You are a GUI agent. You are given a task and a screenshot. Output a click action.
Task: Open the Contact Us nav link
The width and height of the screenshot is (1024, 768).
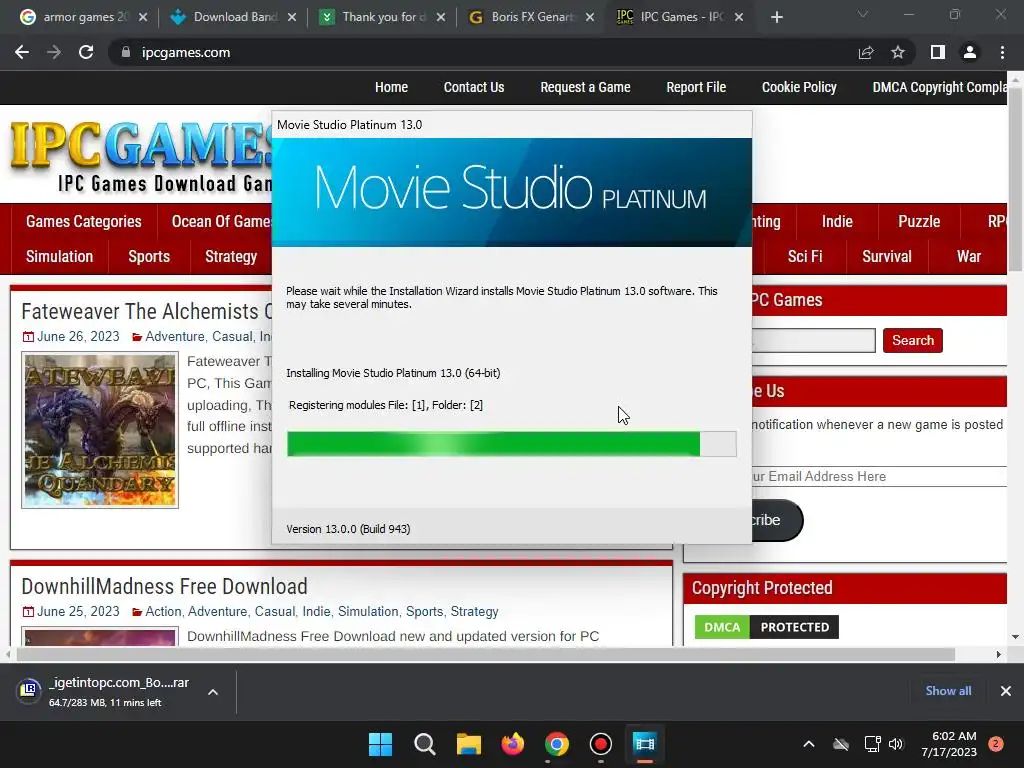point(473,87)
